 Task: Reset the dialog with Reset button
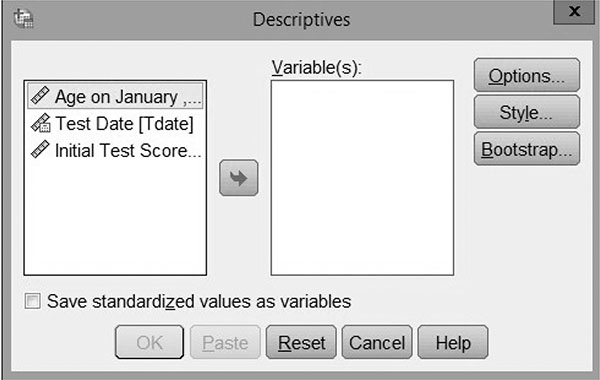(x=301, y=342)
